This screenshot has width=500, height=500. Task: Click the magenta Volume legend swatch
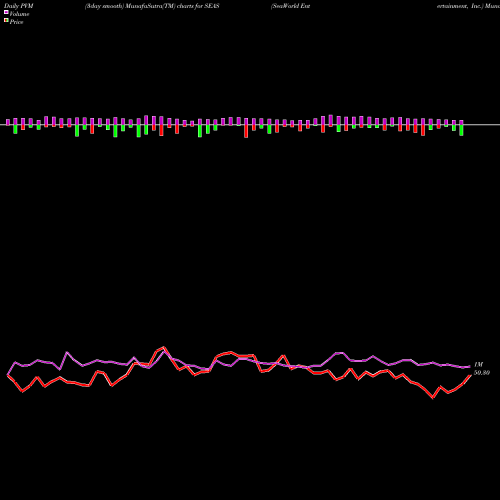coord(6,12)
